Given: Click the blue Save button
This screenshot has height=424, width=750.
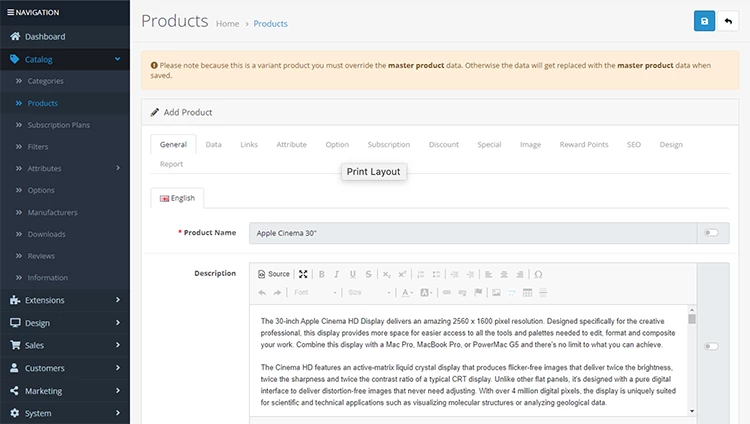Looking at the screenshot, I should click(x=704, y=21).
